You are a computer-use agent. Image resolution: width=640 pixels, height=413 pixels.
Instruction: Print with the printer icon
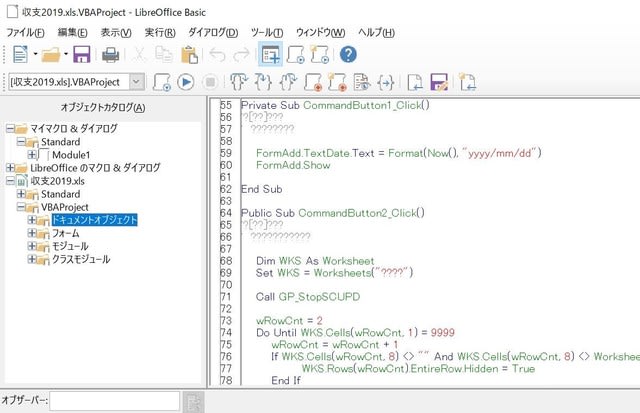110,54
